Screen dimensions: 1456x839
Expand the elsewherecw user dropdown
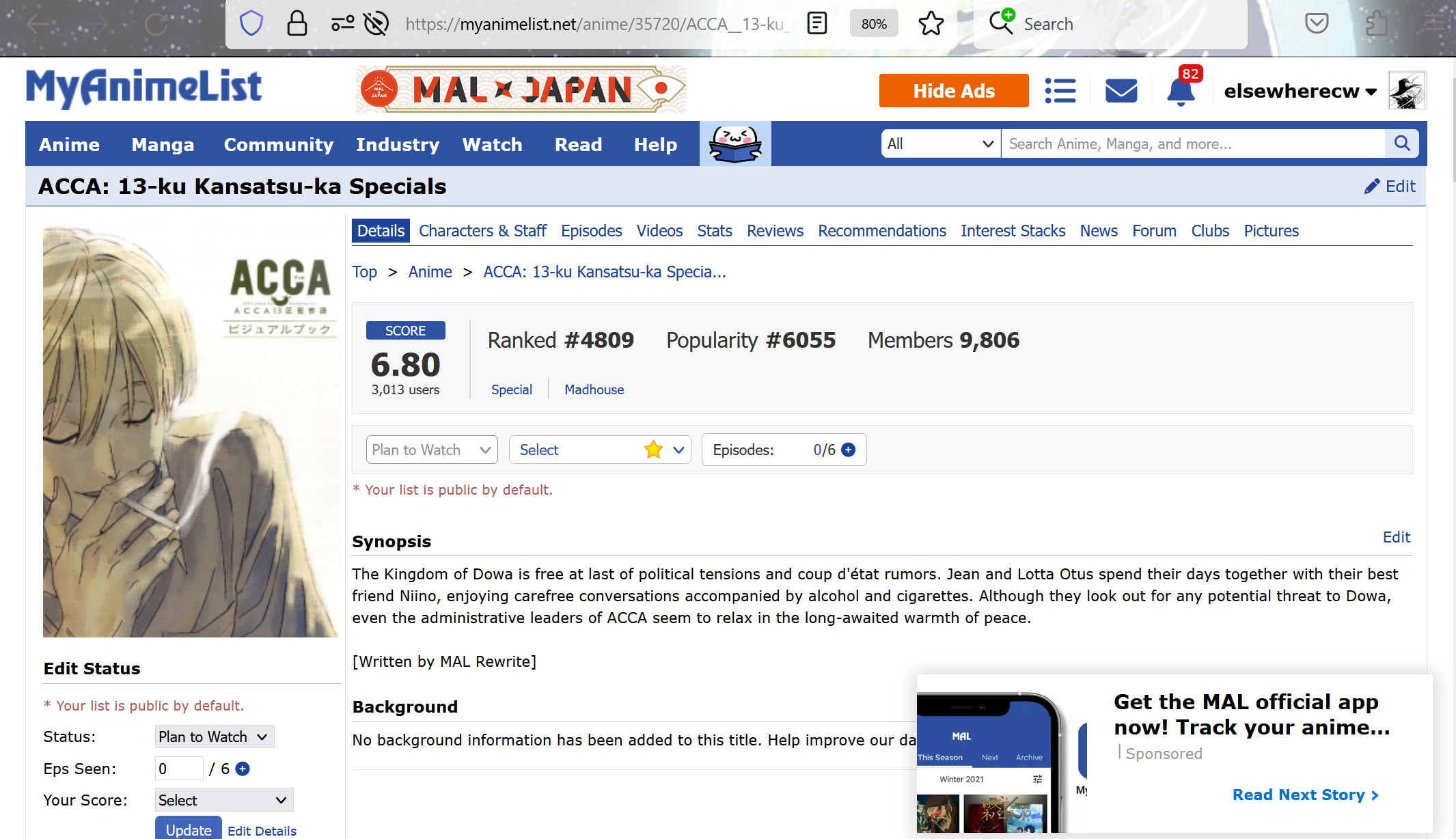(1300, 91)
